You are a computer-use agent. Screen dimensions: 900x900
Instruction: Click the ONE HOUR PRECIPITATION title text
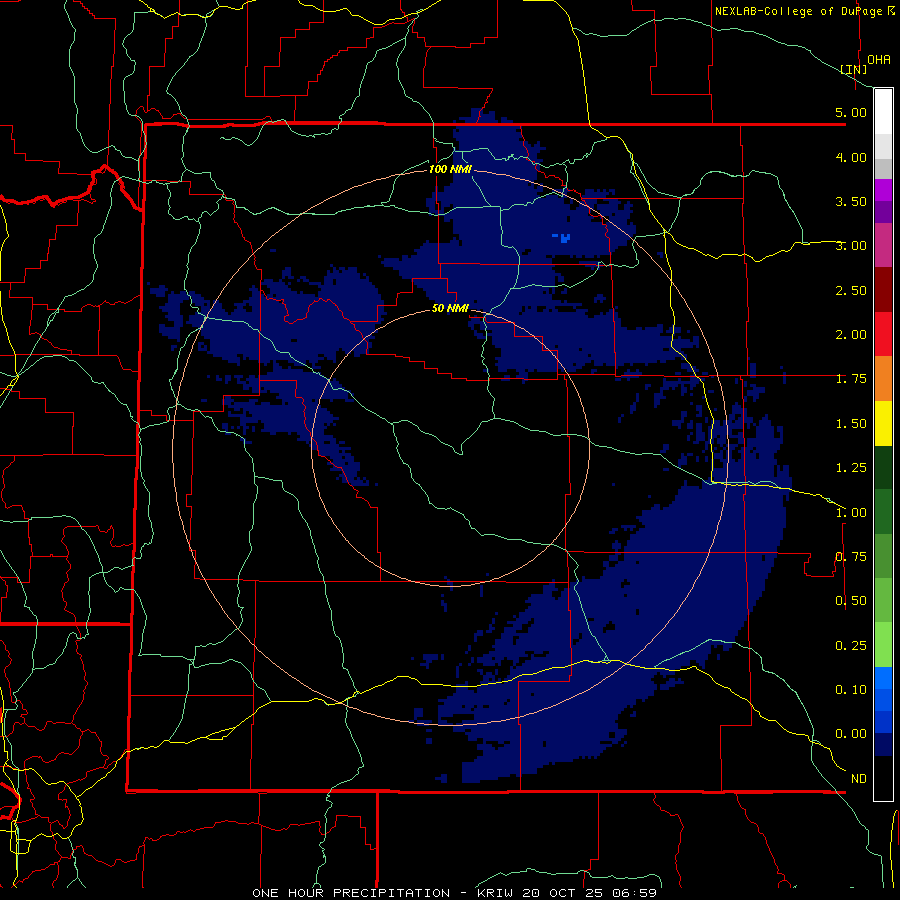pyautogui.click(x=351, y=893)
